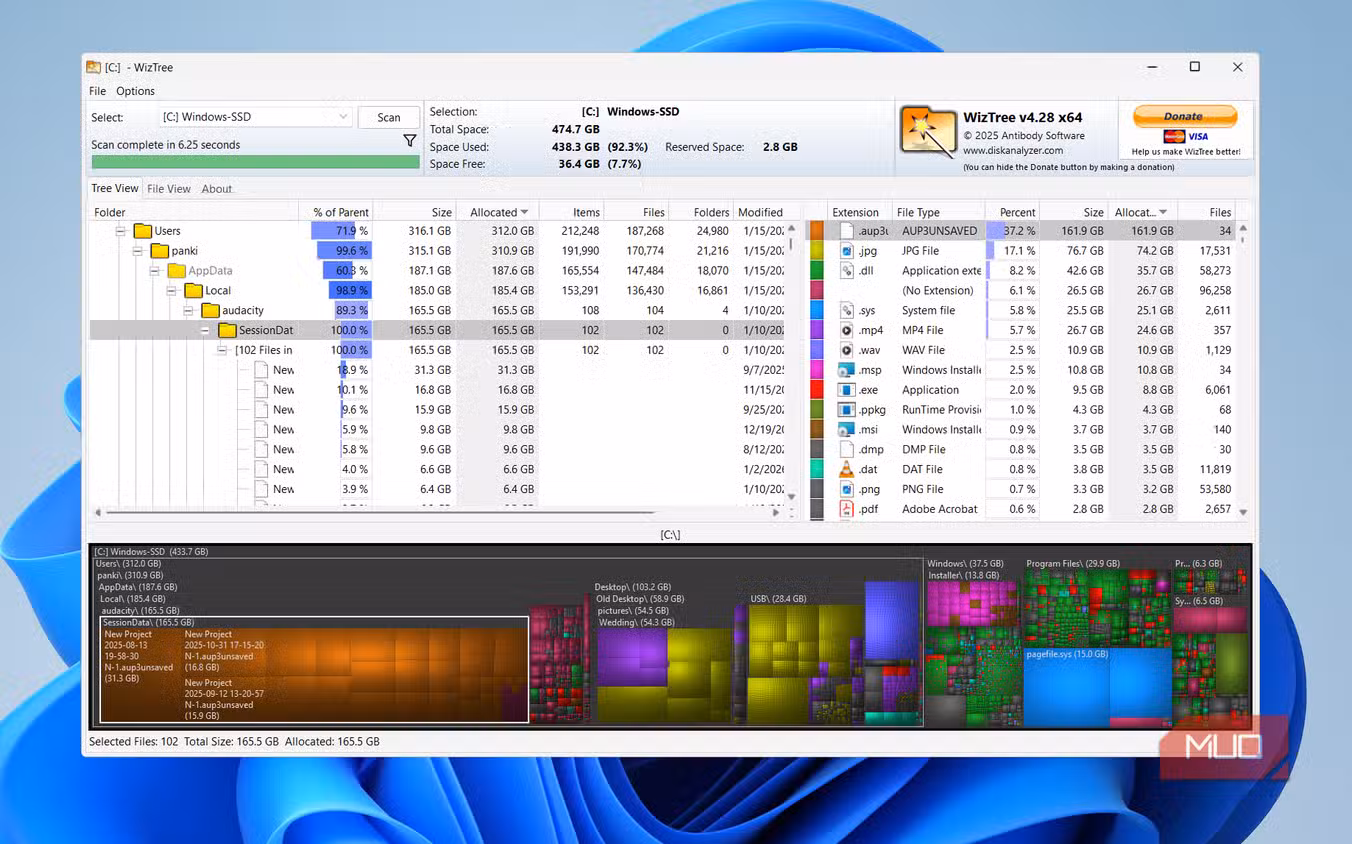Open the drive selection dropdown

pyautogui.click(x=255, y=117)
